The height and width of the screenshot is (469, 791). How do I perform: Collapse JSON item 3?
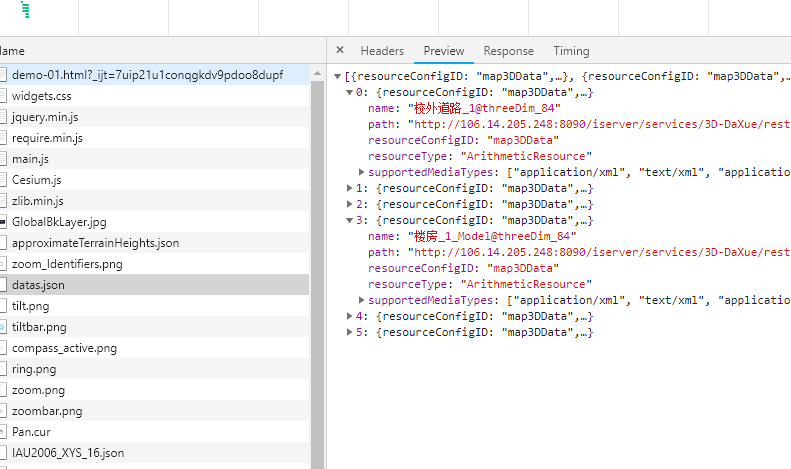point(349,220)
